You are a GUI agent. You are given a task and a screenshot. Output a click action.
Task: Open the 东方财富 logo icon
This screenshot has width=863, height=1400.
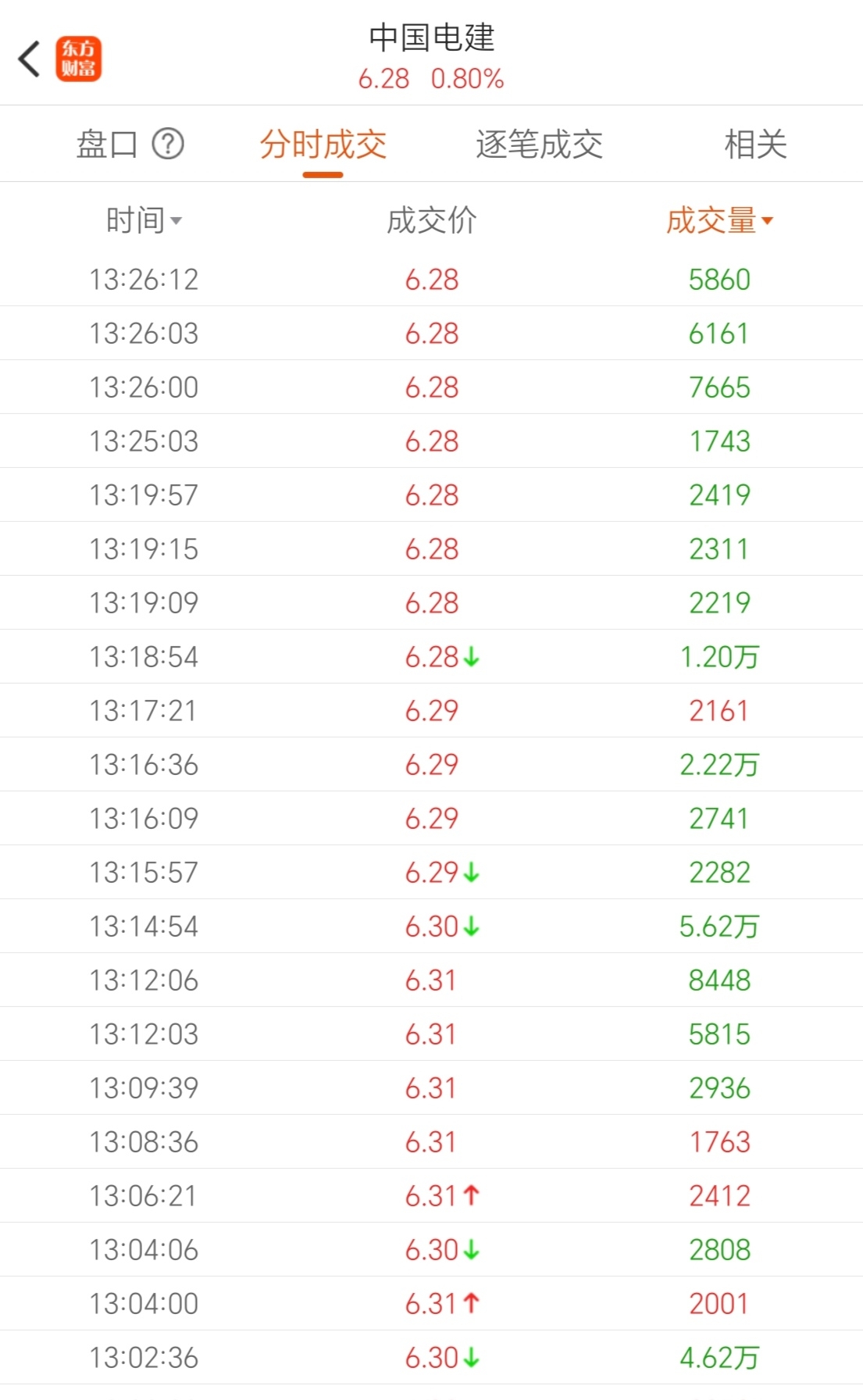click(78, 59)
